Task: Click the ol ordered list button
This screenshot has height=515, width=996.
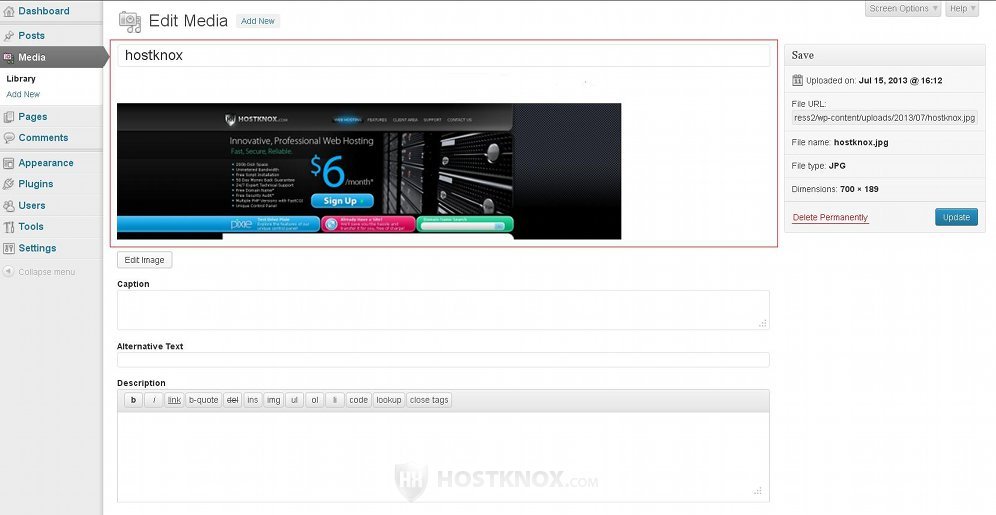Action: [314, 400]
